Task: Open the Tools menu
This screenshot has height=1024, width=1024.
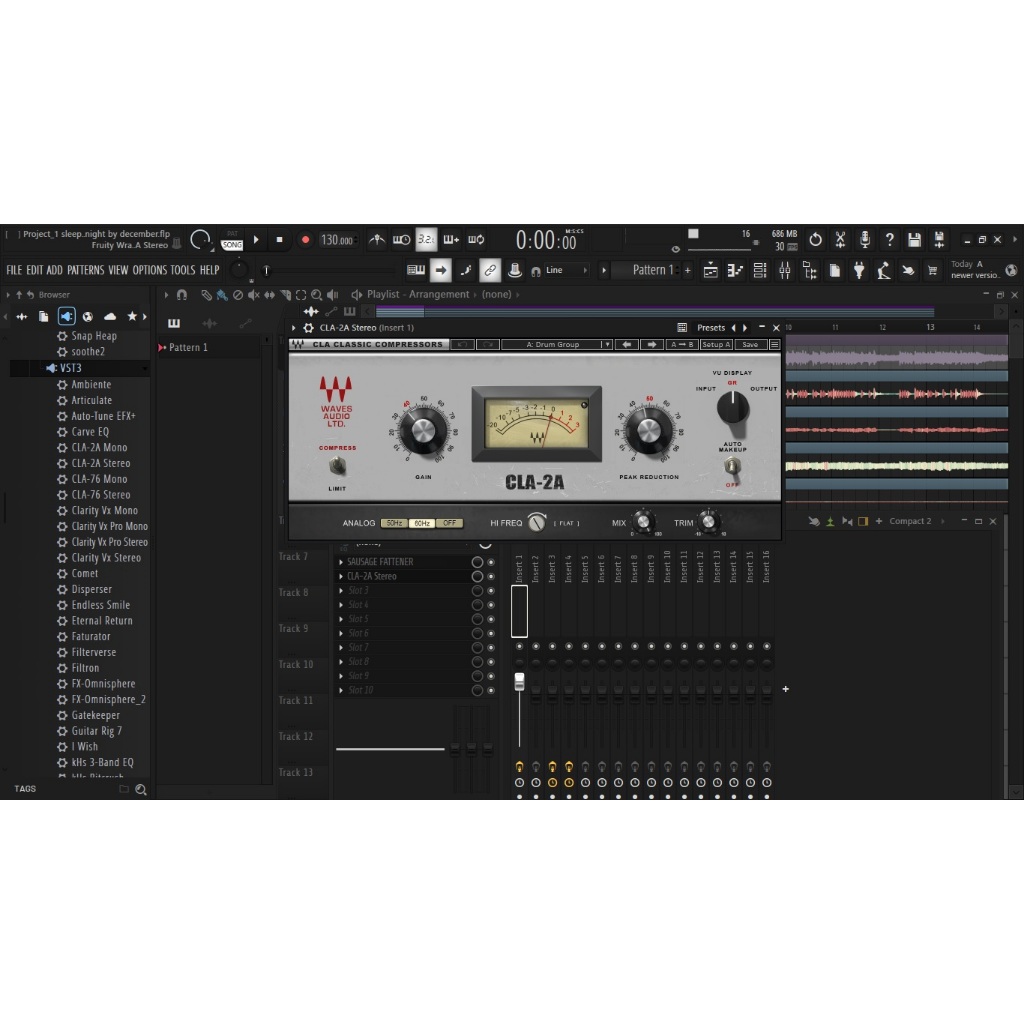Action: (183, 270)
